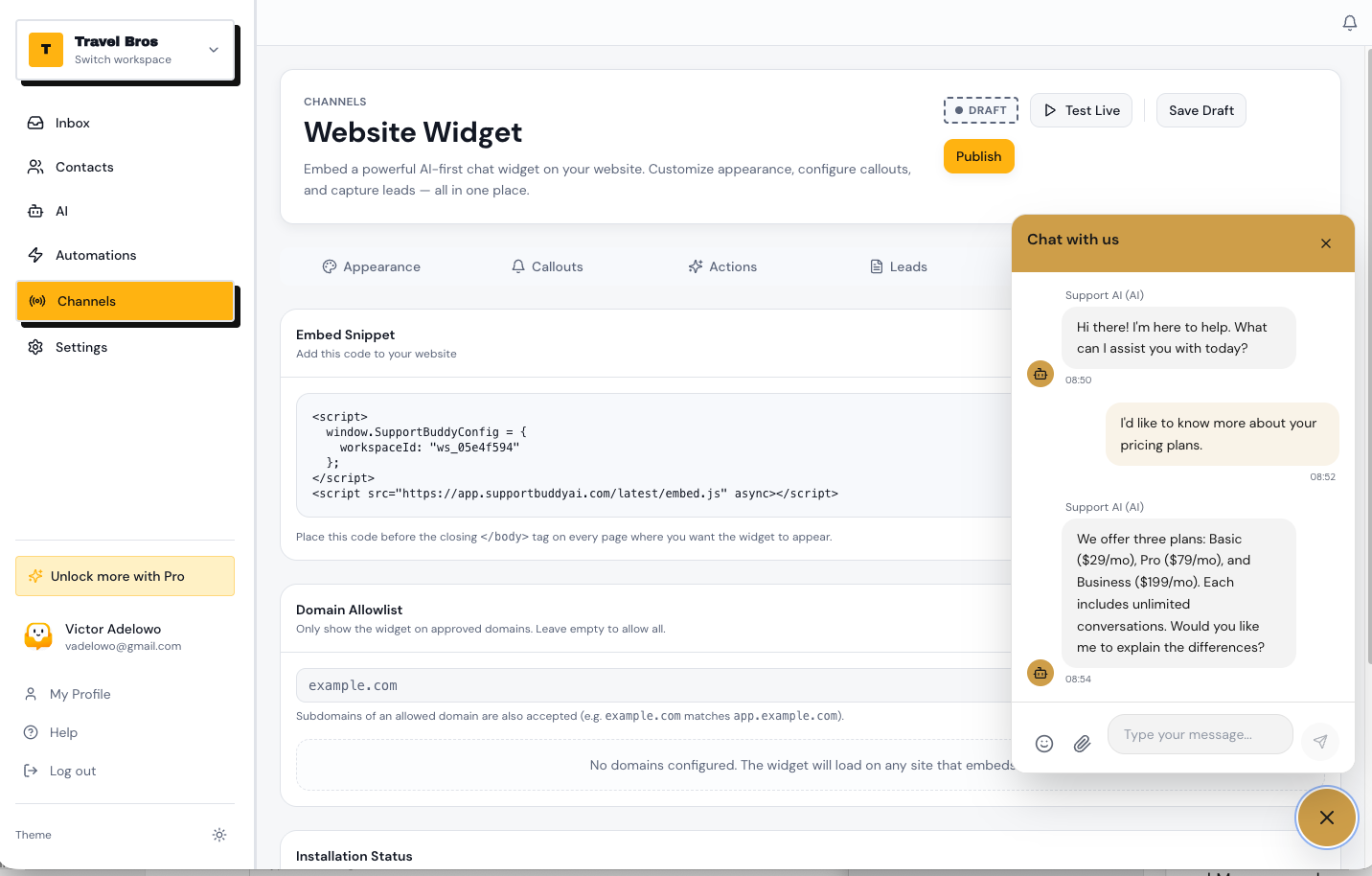Click the Travel Bros workspace logo
This screenshot has height=876, width=1372.
point(46,50)
